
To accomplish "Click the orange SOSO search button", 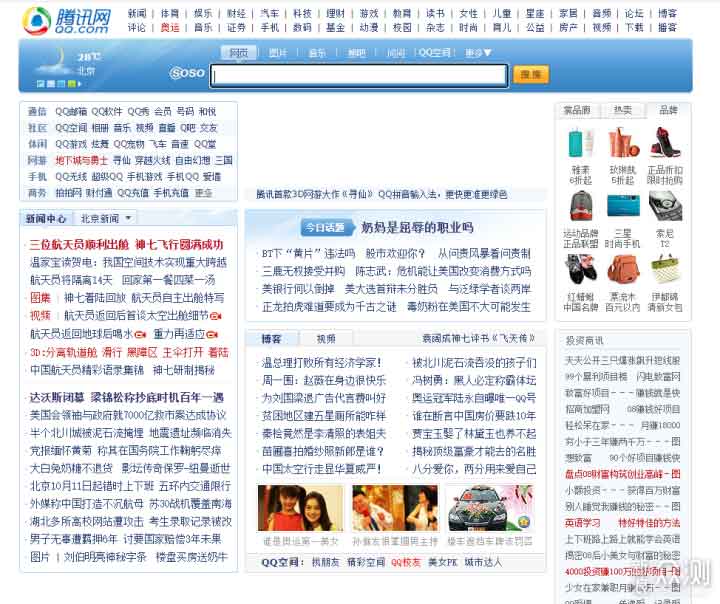I will tap(531, 74).
